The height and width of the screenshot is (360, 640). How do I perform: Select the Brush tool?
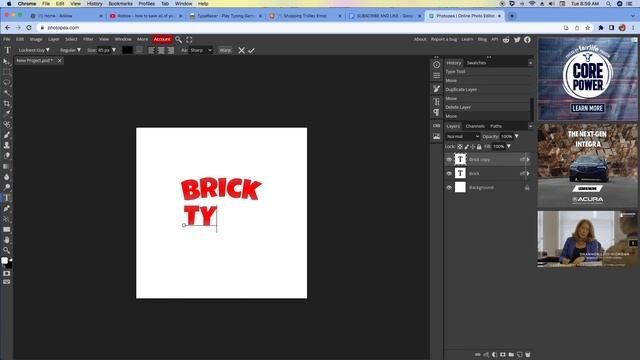coord(7,135)
